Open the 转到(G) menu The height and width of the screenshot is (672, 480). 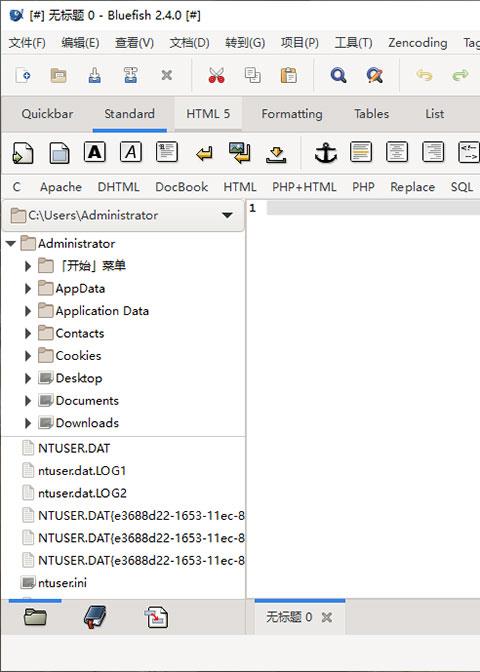point(245,42)
